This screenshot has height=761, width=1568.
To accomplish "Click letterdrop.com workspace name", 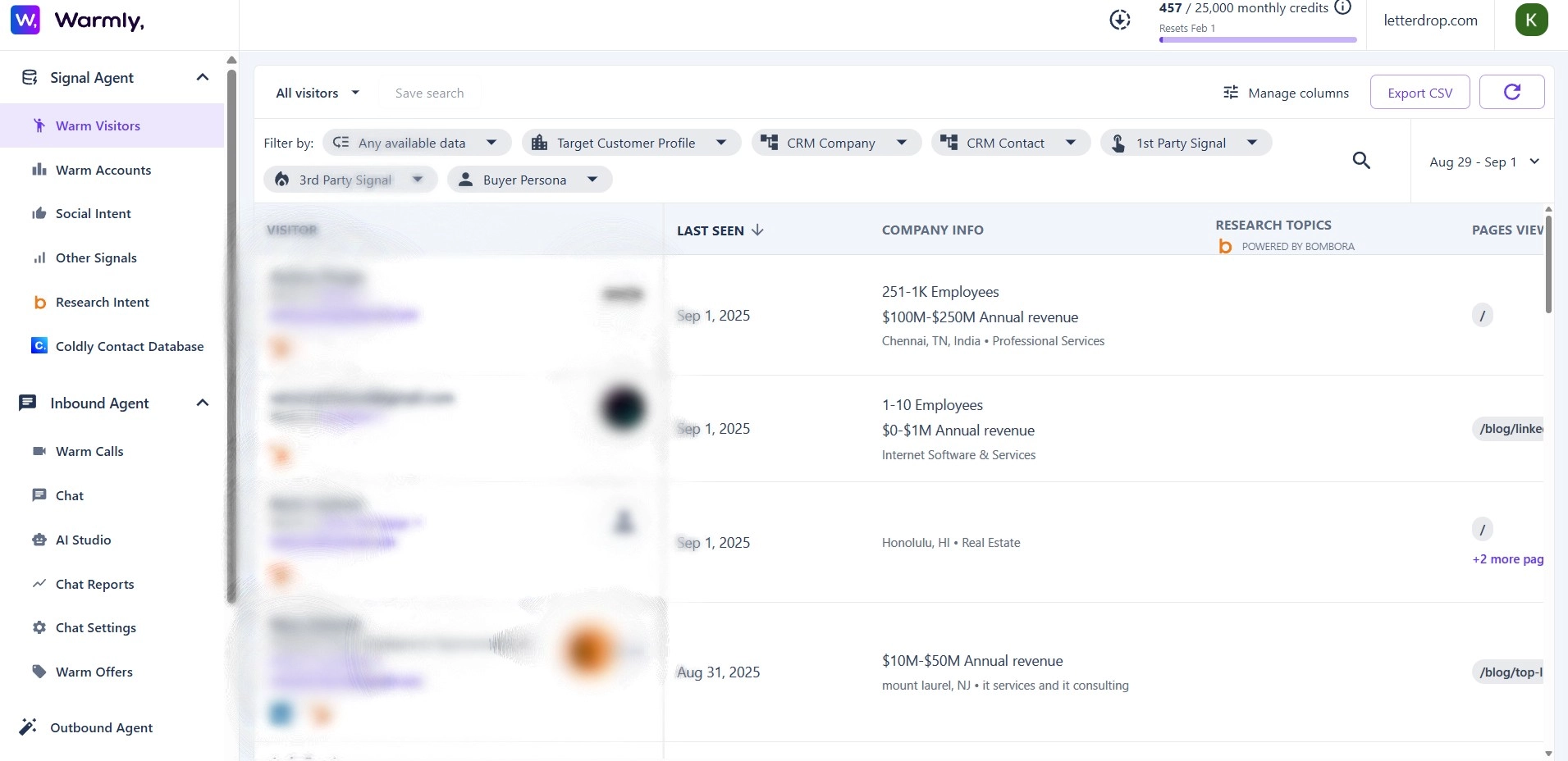I will (1430, 21).
